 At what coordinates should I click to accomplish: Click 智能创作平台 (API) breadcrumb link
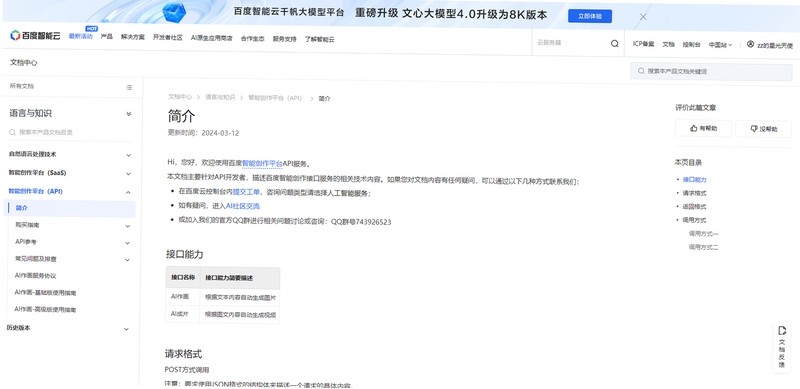click(x=275, y=98)
